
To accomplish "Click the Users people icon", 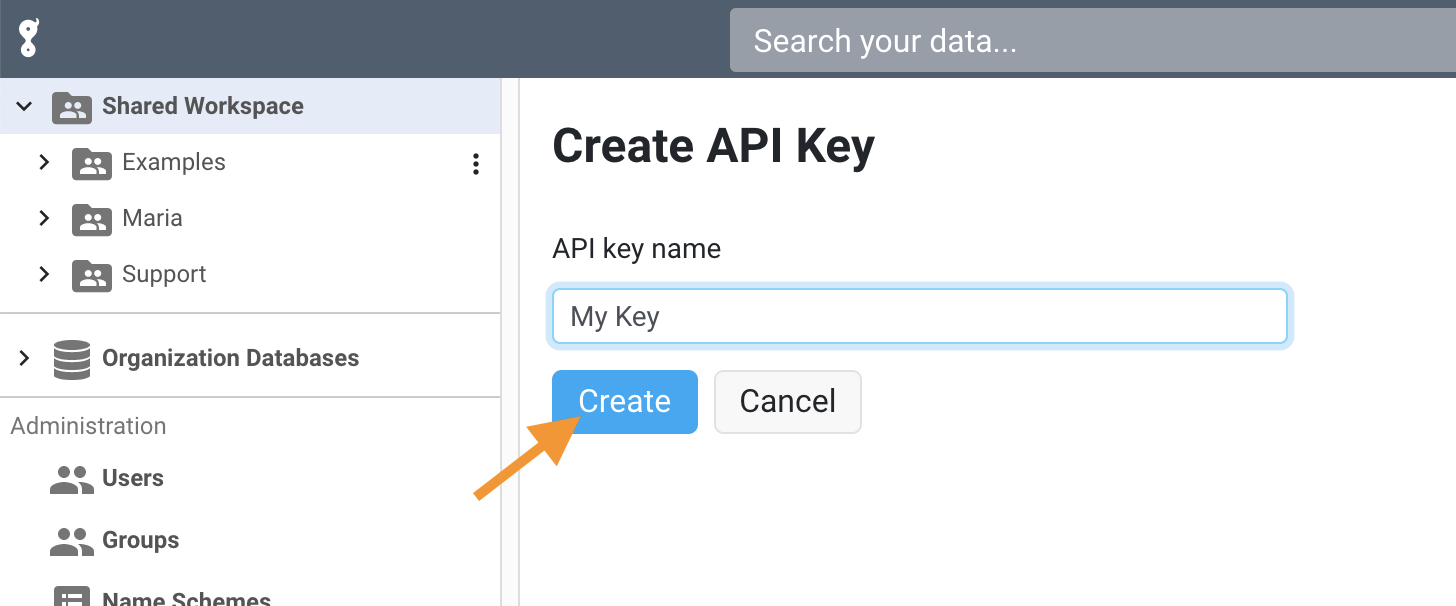I will coord(71,479).
